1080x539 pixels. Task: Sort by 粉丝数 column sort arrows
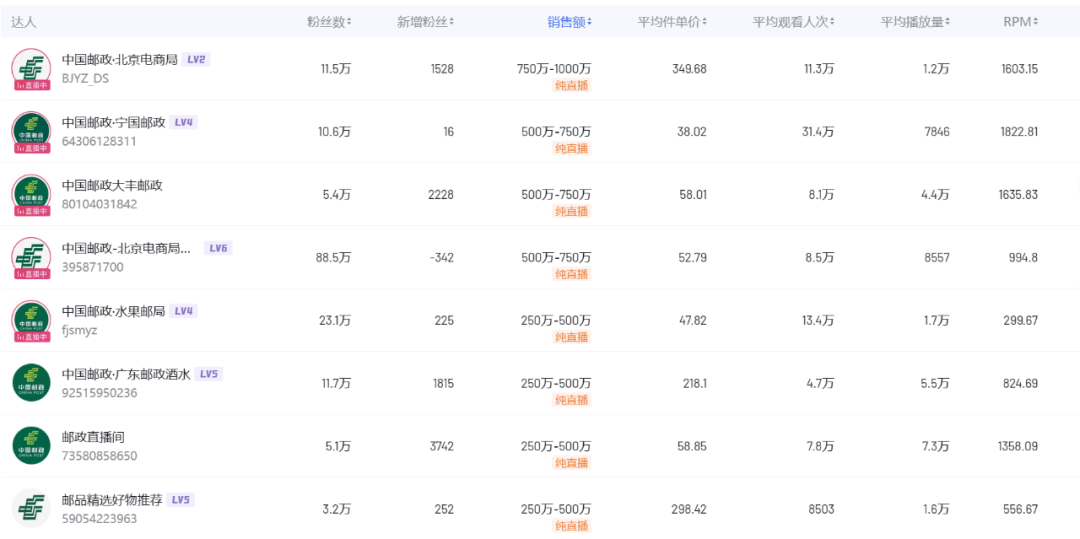click(349, 22)
